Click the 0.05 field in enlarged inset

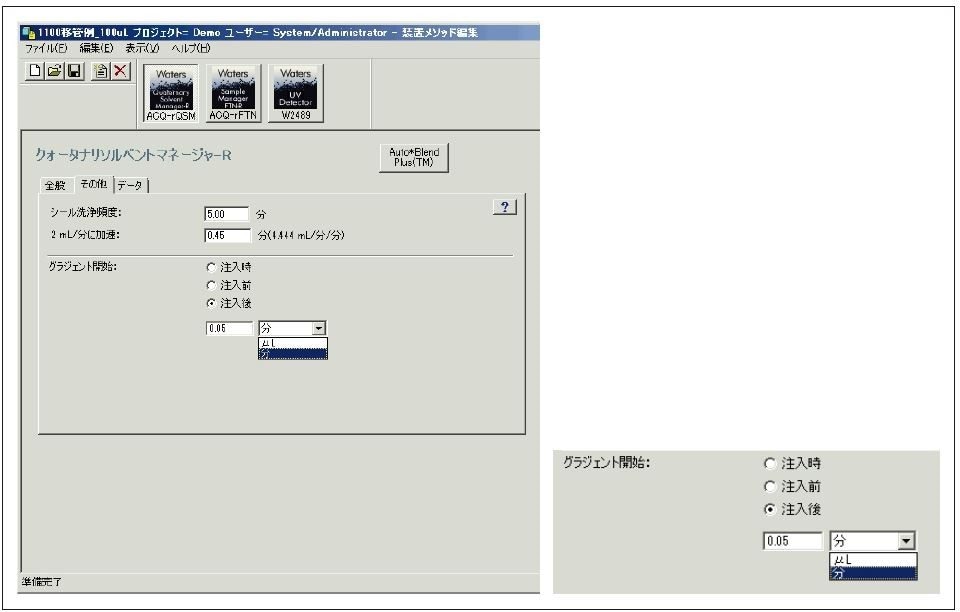click(793, 541)
